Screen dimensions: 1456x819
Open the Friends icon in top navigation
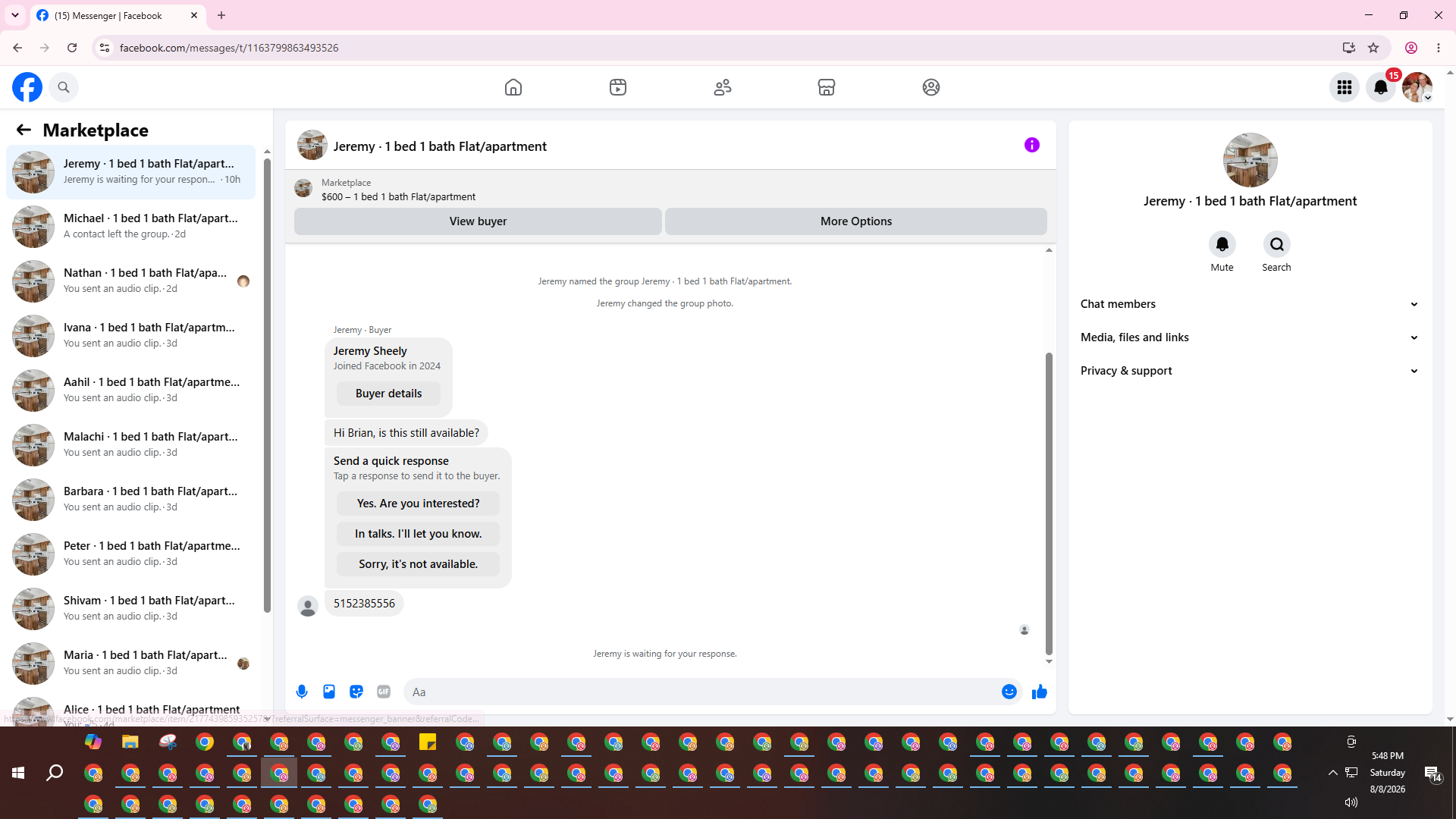[x=723, y=87]
